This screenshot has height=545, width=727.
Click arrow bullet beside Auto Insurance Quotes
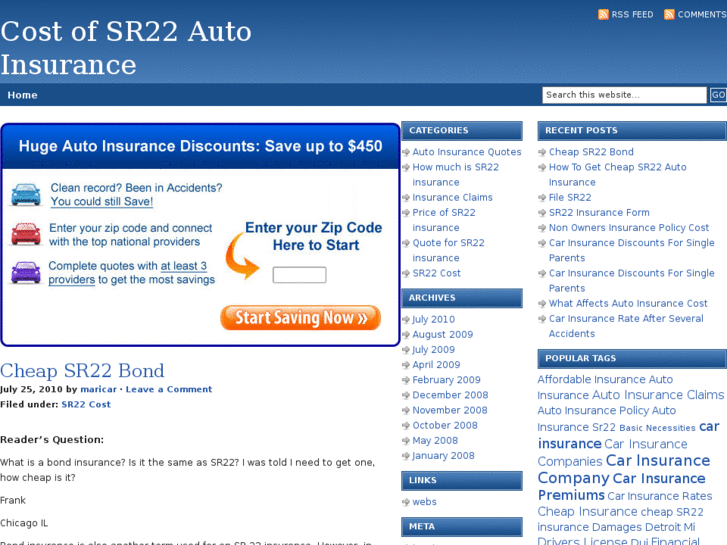pos(406,152)
